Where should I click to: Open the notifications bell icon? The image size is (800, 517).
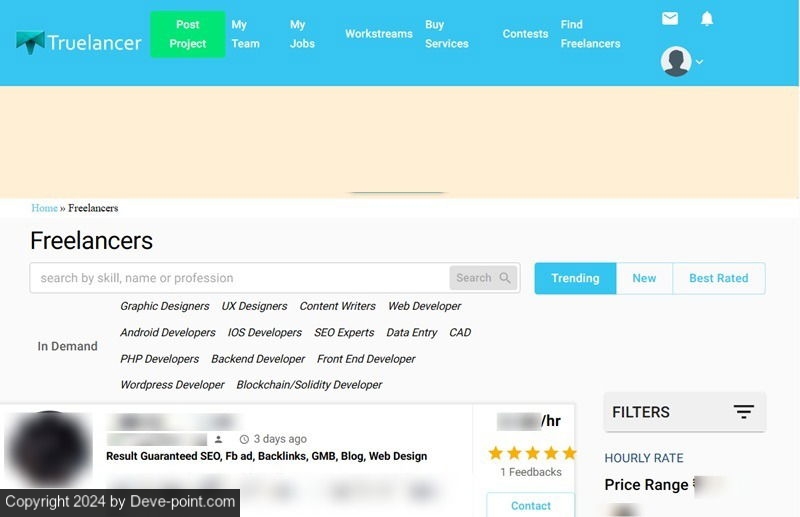[x=707, y=19]
